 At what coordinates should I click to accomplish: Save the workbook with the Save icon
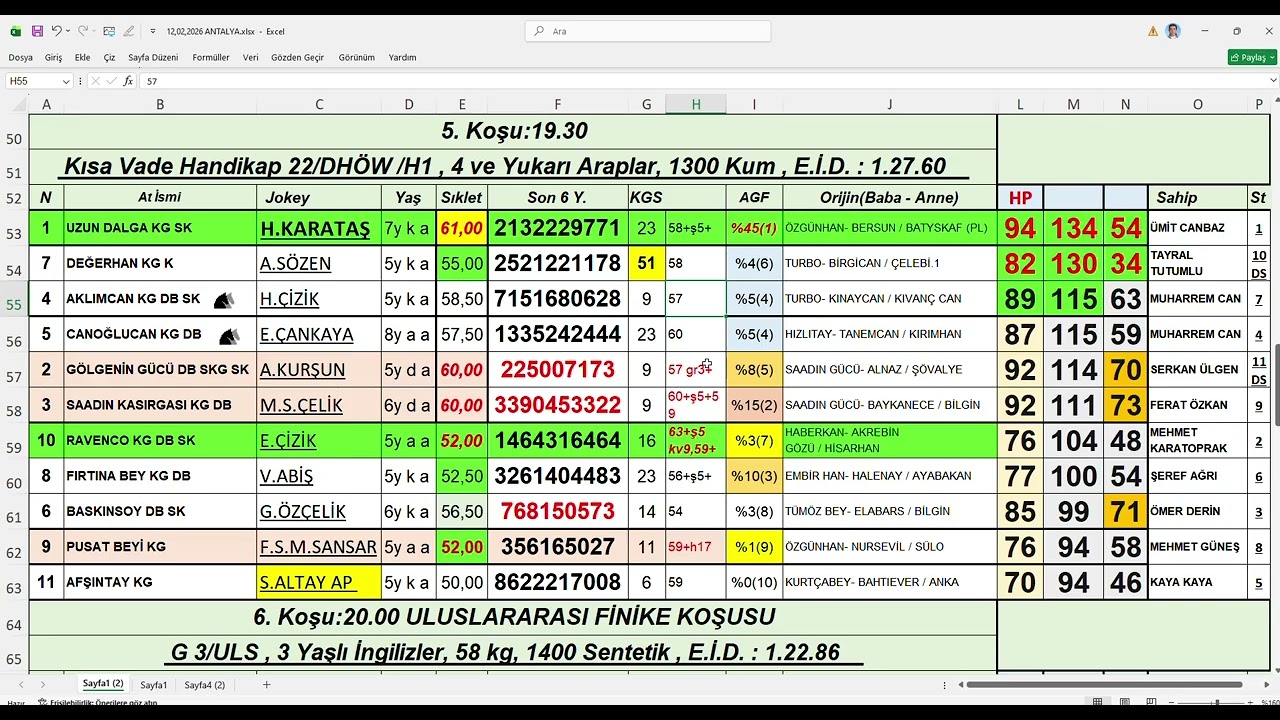[37, 31]
